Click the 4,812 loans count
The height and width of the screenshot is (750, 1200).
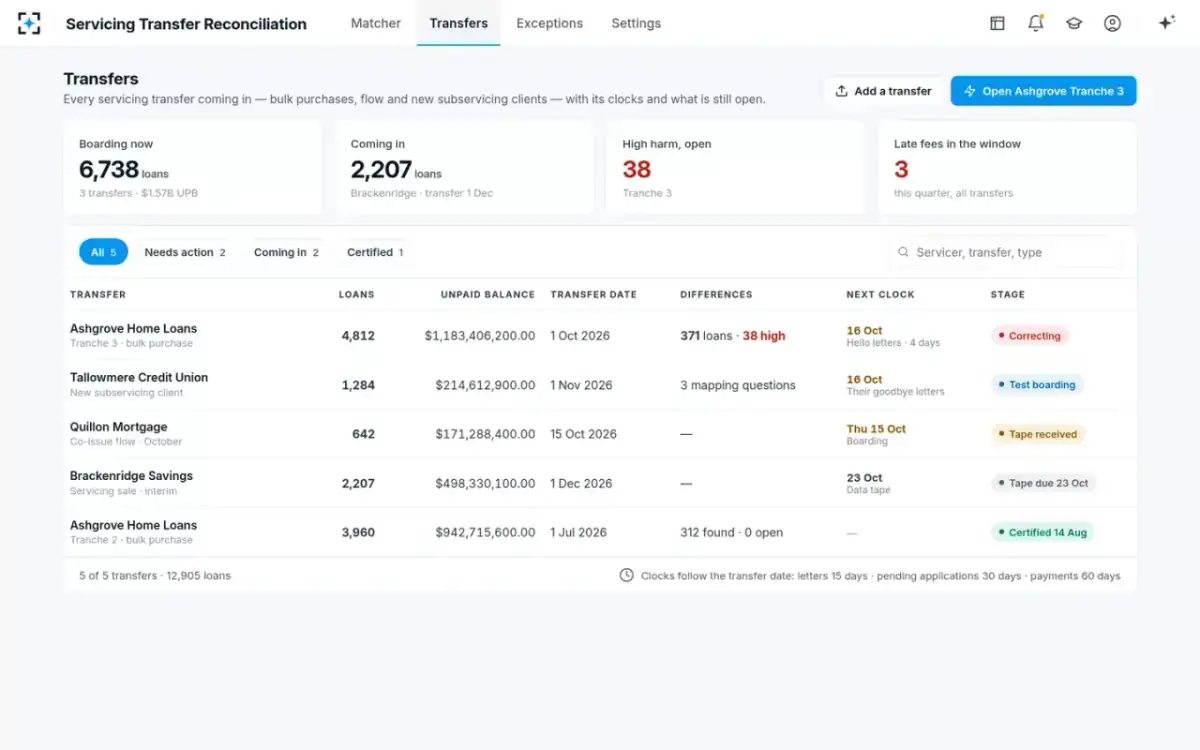click(358, 336)
